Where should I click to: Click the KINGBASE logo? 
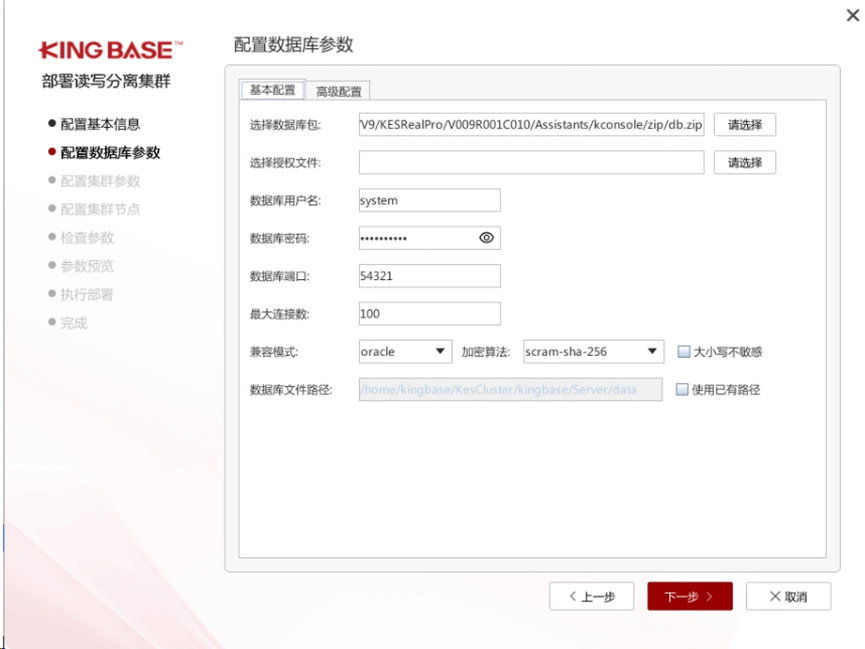click(x=110, y=50)
